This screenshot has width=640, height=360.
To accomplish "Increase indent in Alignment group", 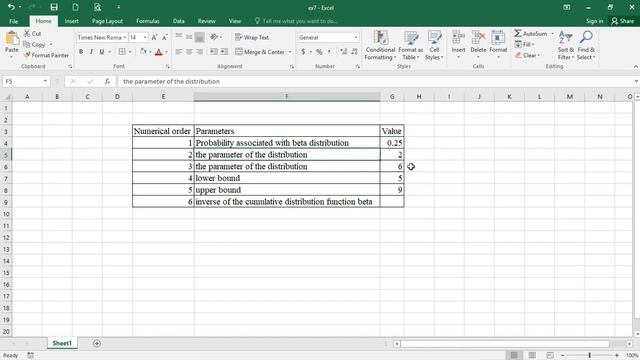I will click(x=224, y=51).
